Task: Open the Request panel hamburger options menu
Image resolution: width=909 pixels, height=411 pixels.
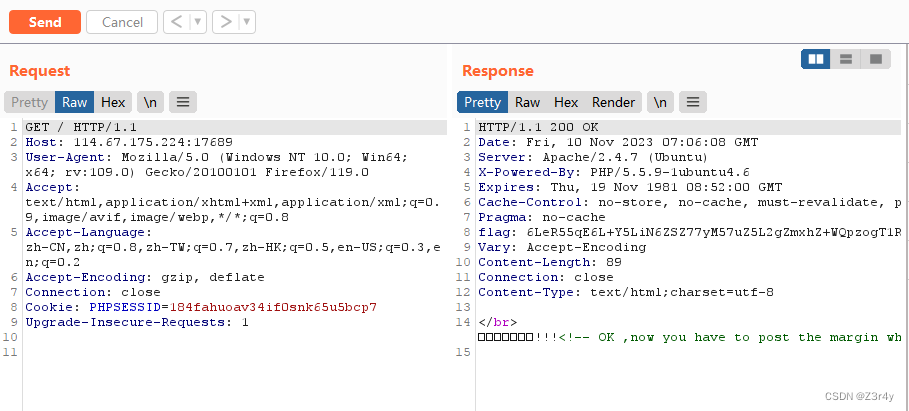Action: (x=183, y=102)
